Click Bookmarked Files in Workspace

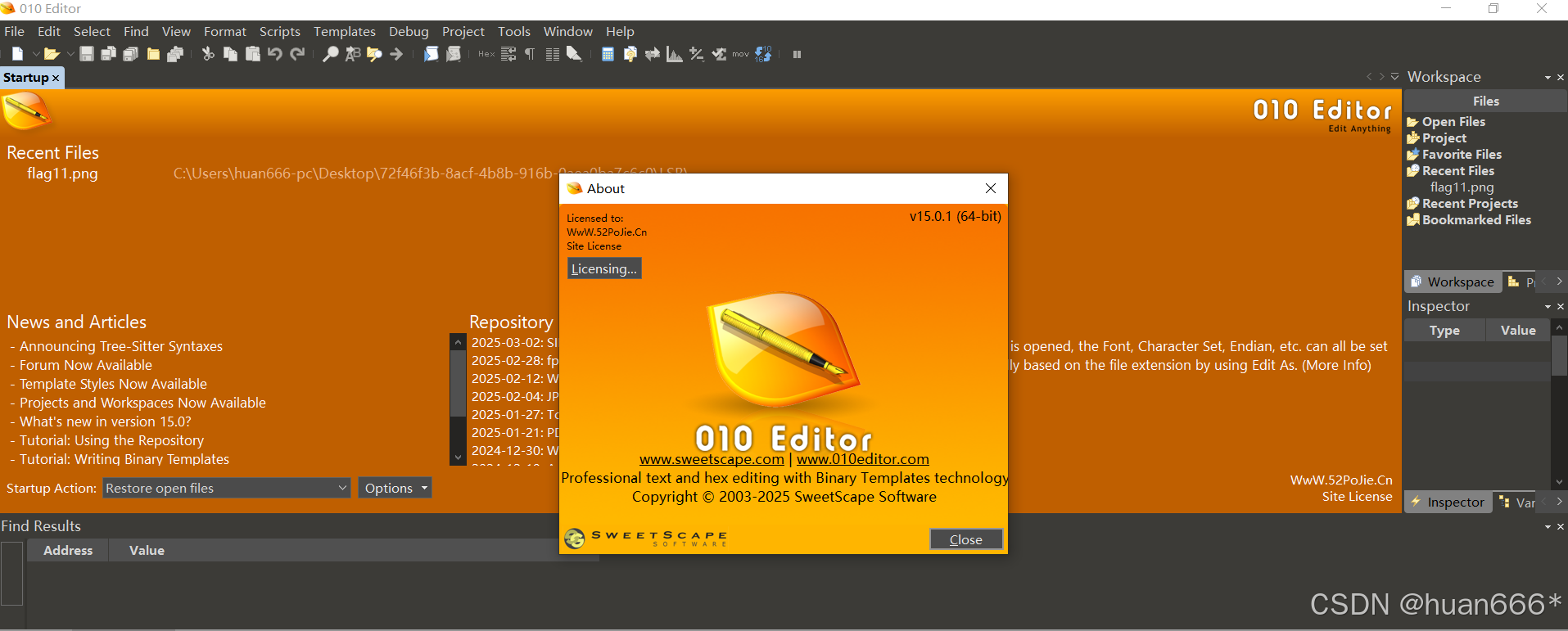coord(1476,219)
